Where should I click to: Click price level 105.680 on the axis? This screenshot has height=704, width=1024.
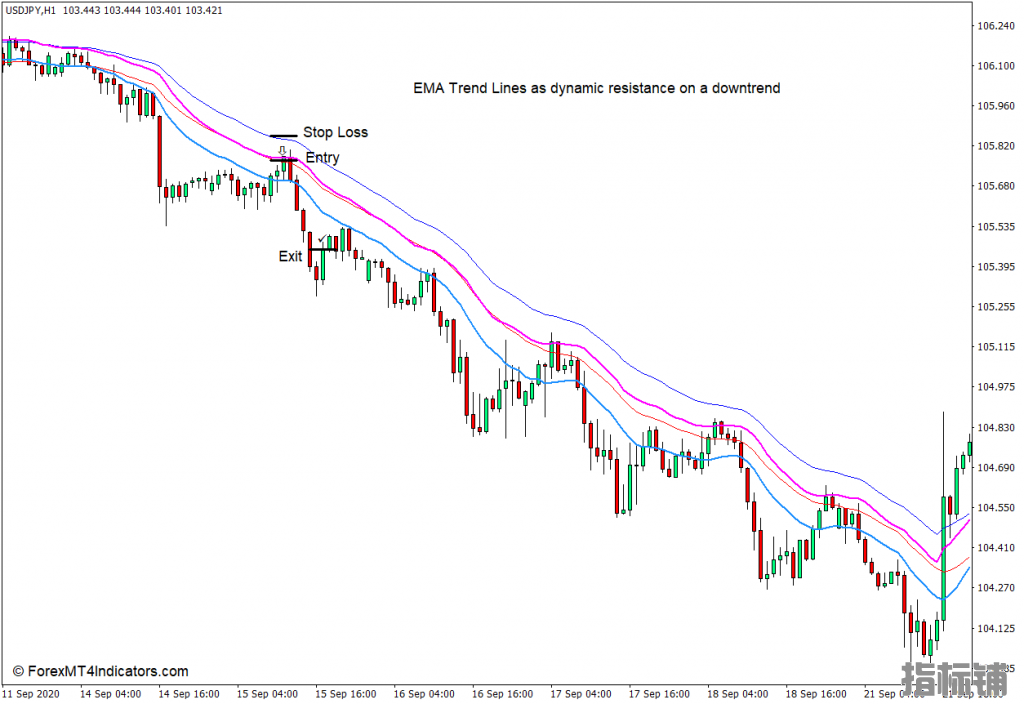tap(996, 186)
